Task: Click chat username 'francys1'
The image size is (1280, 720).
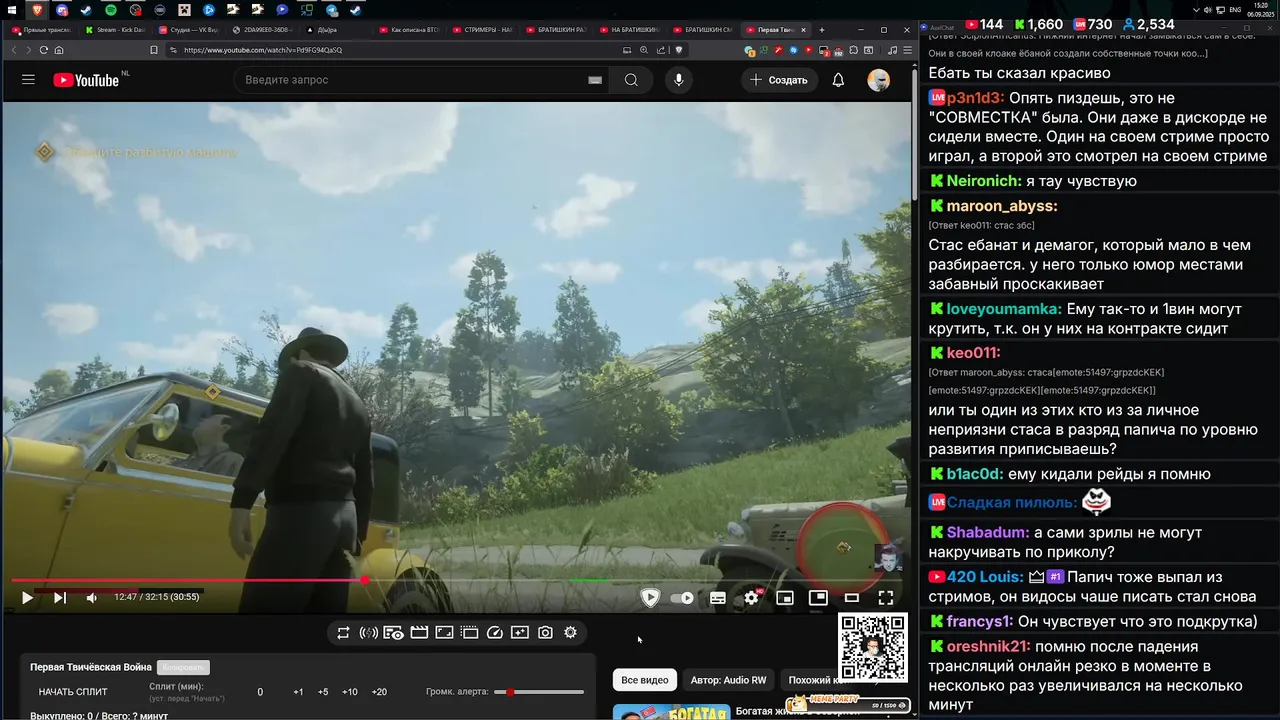Action: pos(980,622)
